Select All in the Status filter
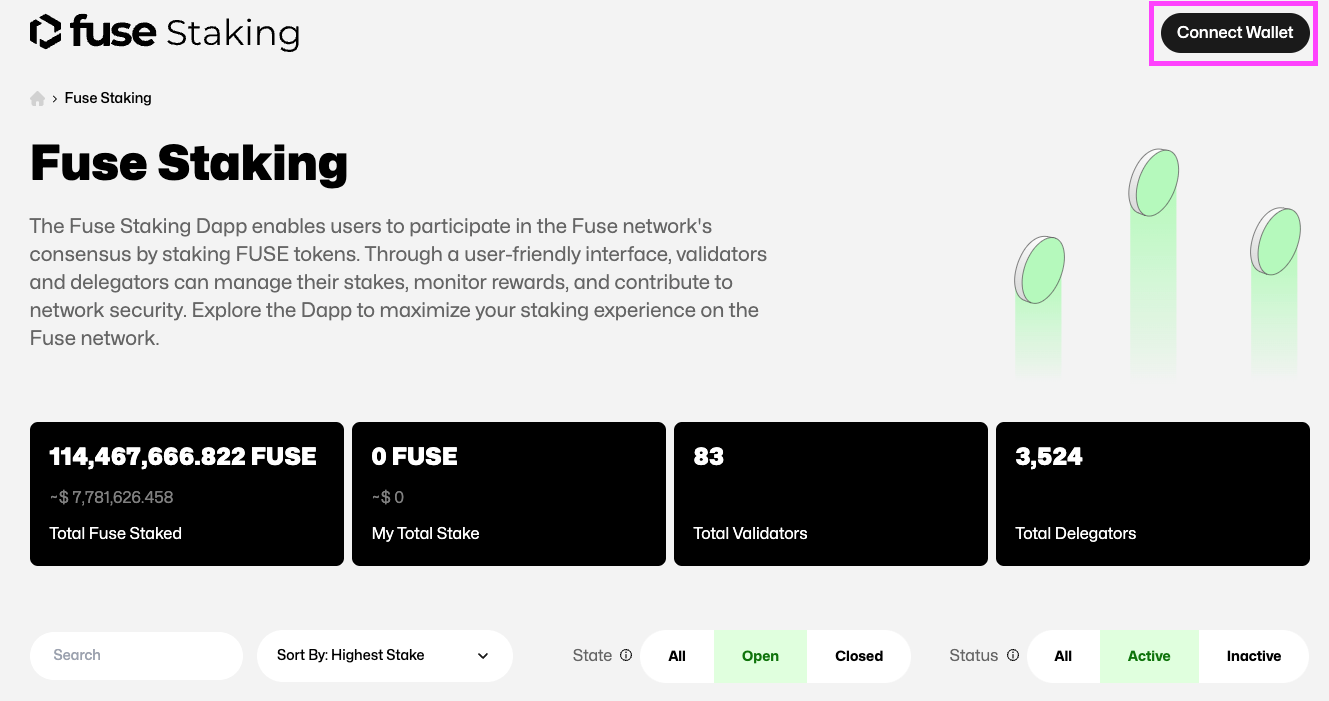 tap(1063, 656)
